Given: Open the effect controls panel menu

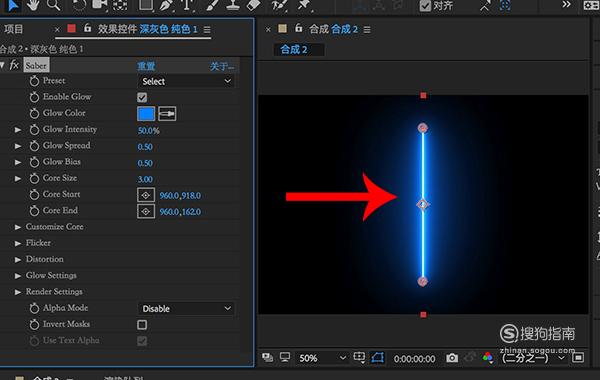Looking at the screenshot, I should (x=207, y=29).
